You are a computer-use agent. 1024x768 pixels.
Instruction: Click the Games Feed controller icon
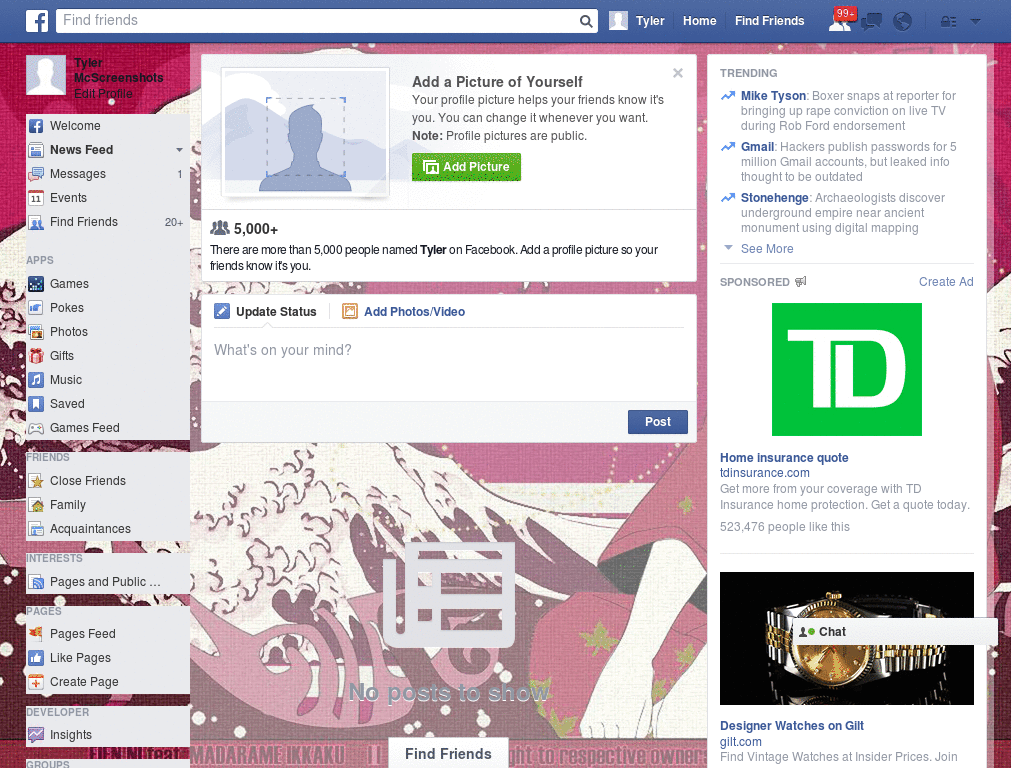pos(36,428)
